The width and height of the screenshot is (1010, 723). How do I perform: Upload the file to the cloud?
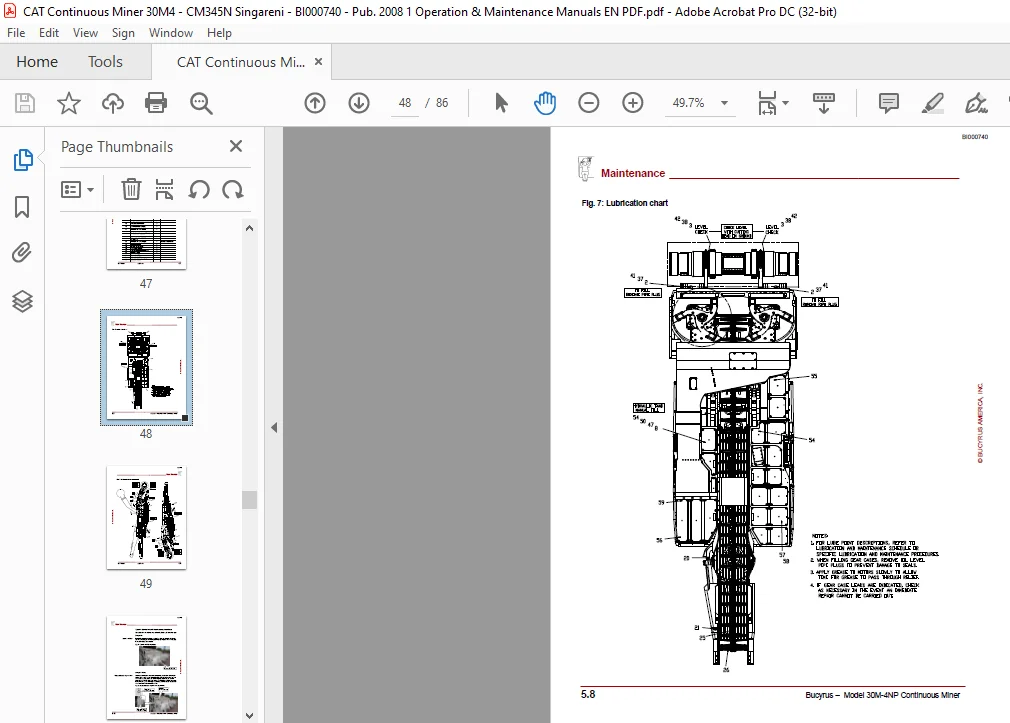point(113,103)
